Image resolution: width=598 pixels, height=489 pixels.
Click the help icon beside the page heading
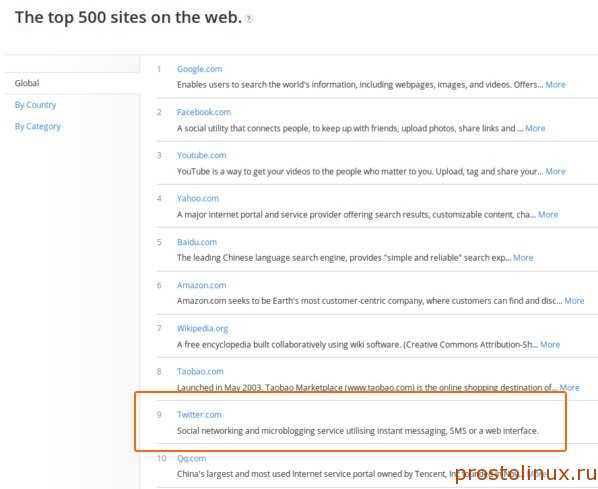(x=249, y=18)
